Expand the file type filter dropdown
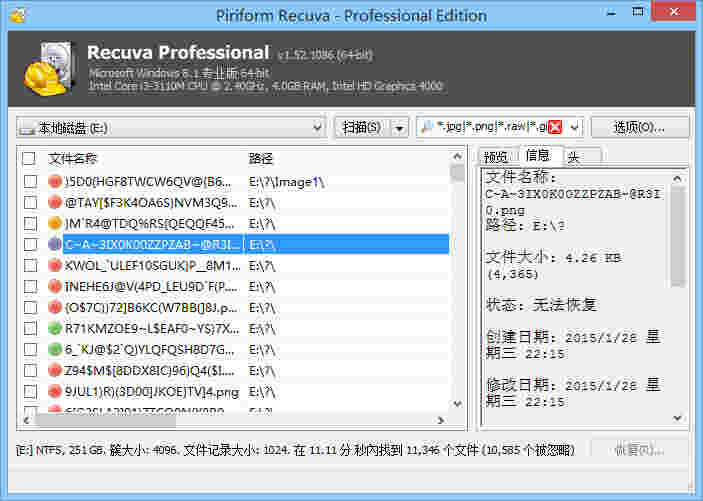 pos(574,128)
